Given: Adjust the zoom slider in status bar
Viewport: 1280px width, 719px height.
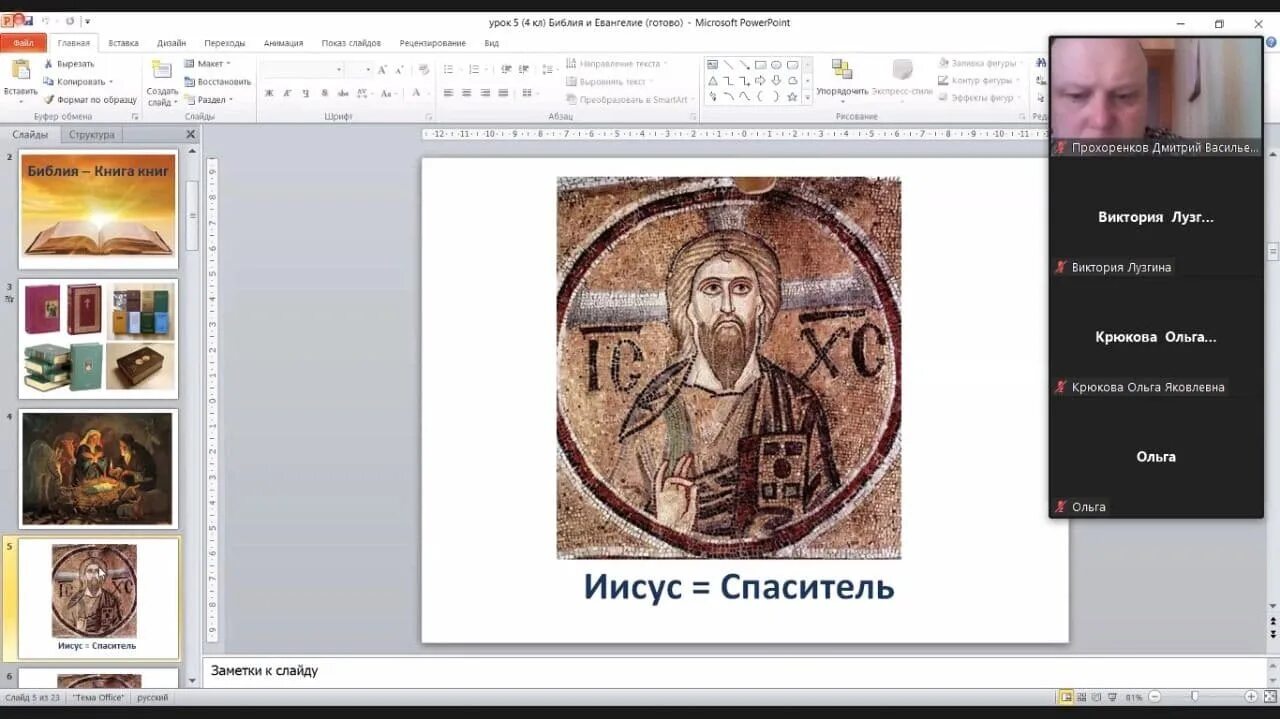Looking at the screenshot, I should [1193, 696].
